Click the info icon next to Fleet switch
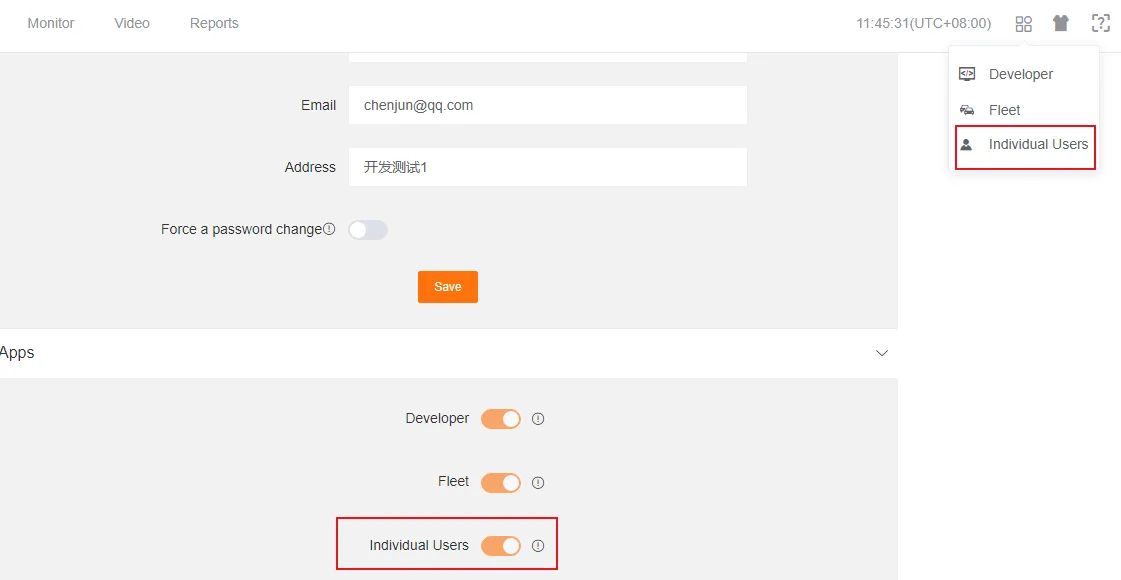 click(538, 482)
